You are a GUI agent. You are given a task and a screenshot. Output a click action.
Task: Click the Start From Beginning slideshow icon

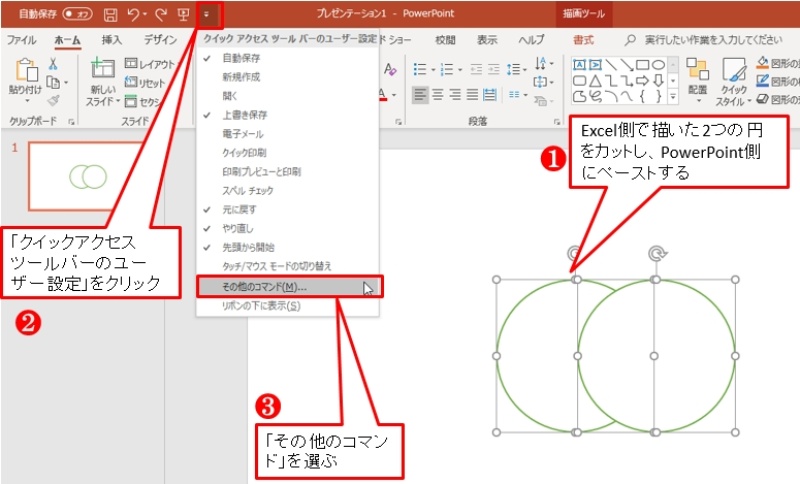[182, 15]
